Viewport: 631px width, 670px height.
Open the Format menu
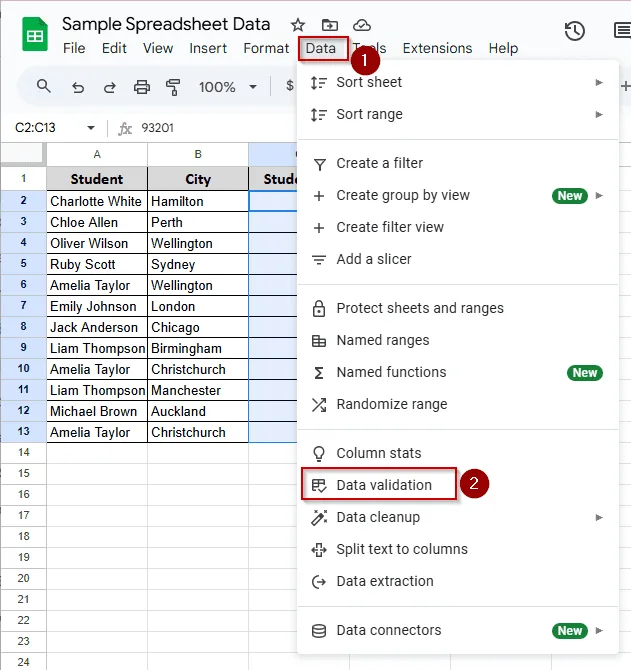point(266,48)
